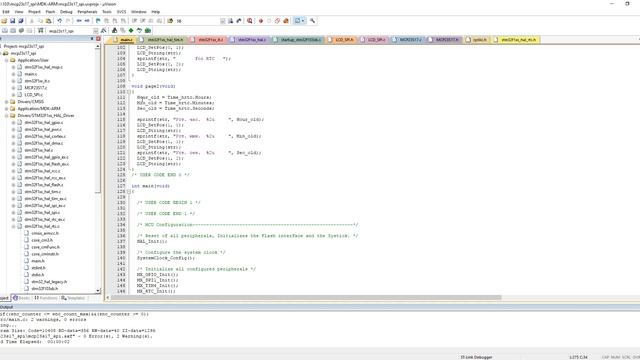Unindent the selected lines
Viewport: 640px width, 360px height.
[143, 21]
